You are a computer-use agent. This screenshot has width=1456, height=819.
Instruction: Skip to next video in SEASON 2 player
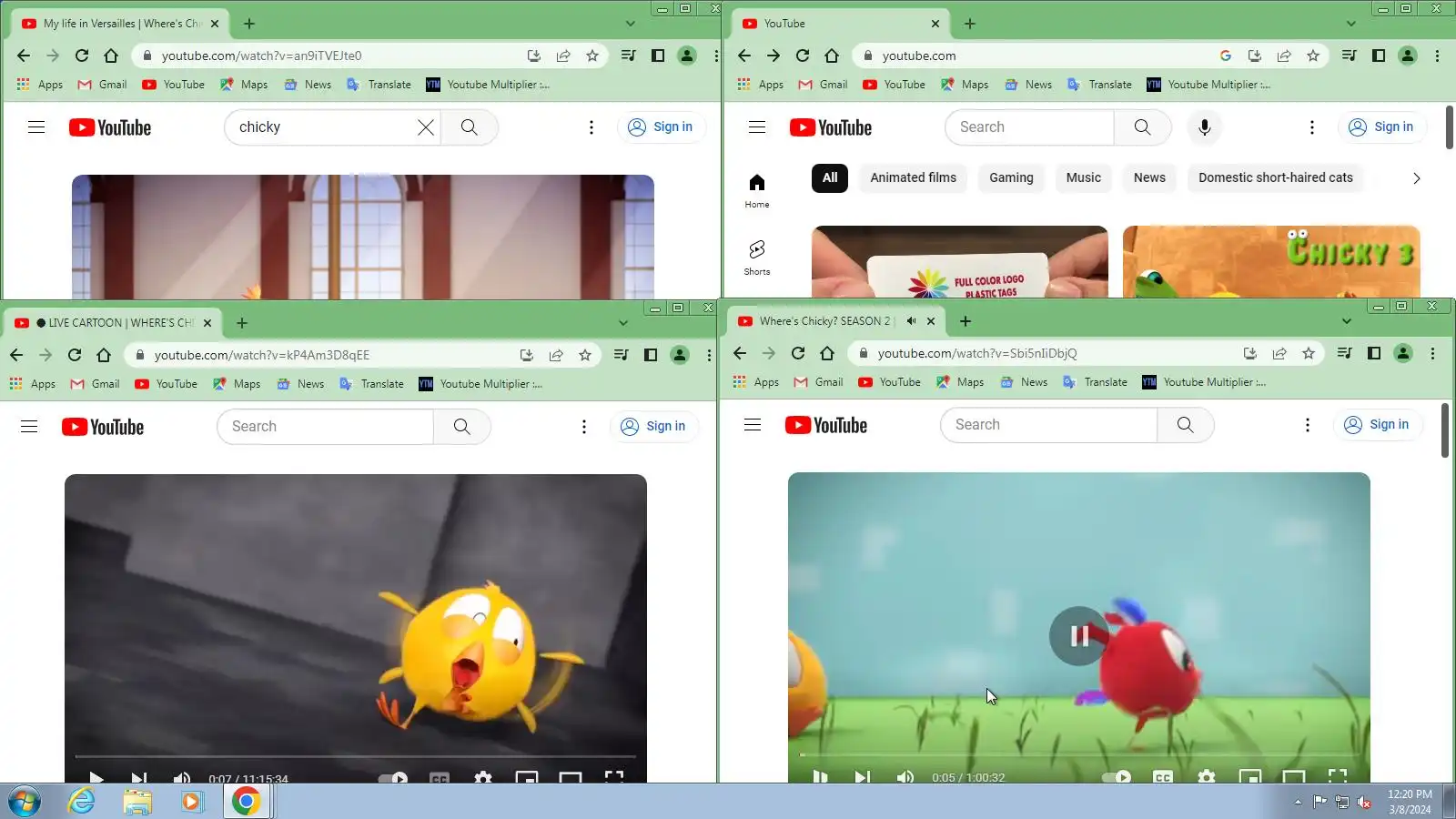862,776
